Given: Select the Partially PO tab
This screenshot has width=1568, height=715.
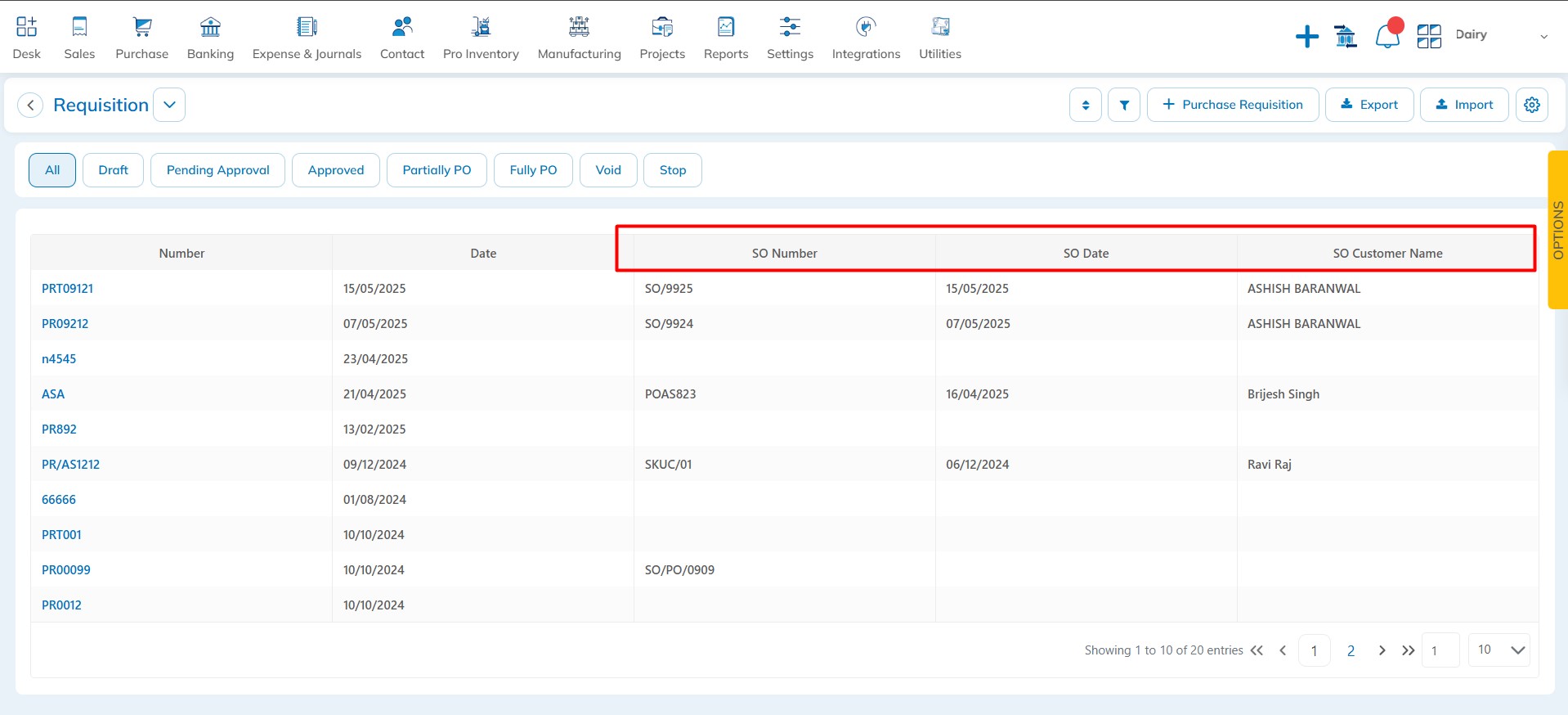Looking at the screenshot, I should click(437, 170).
